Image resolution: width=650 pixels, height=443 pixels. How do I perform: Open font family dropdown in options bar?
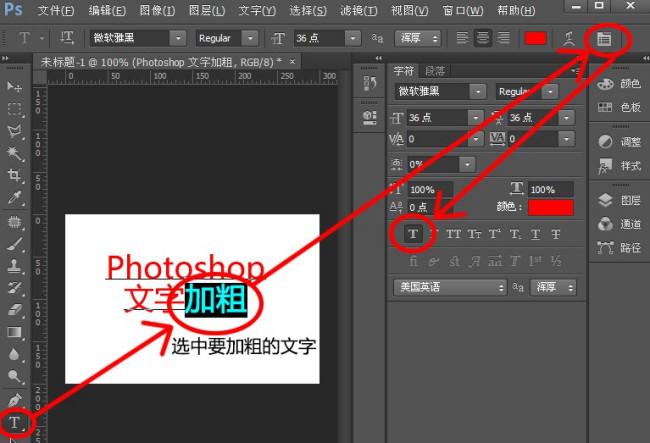178,39
